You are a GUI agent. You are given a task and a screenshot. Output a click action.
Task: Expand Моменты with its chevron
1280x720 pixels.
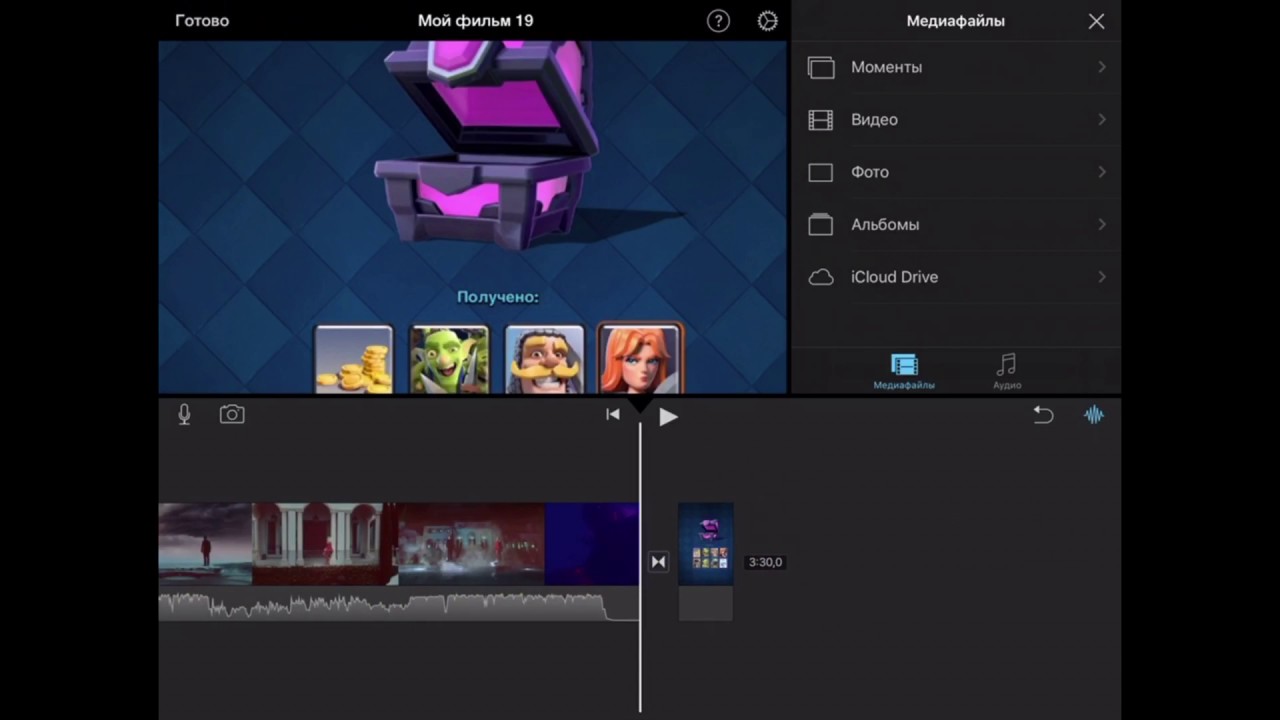(1102, 67)
